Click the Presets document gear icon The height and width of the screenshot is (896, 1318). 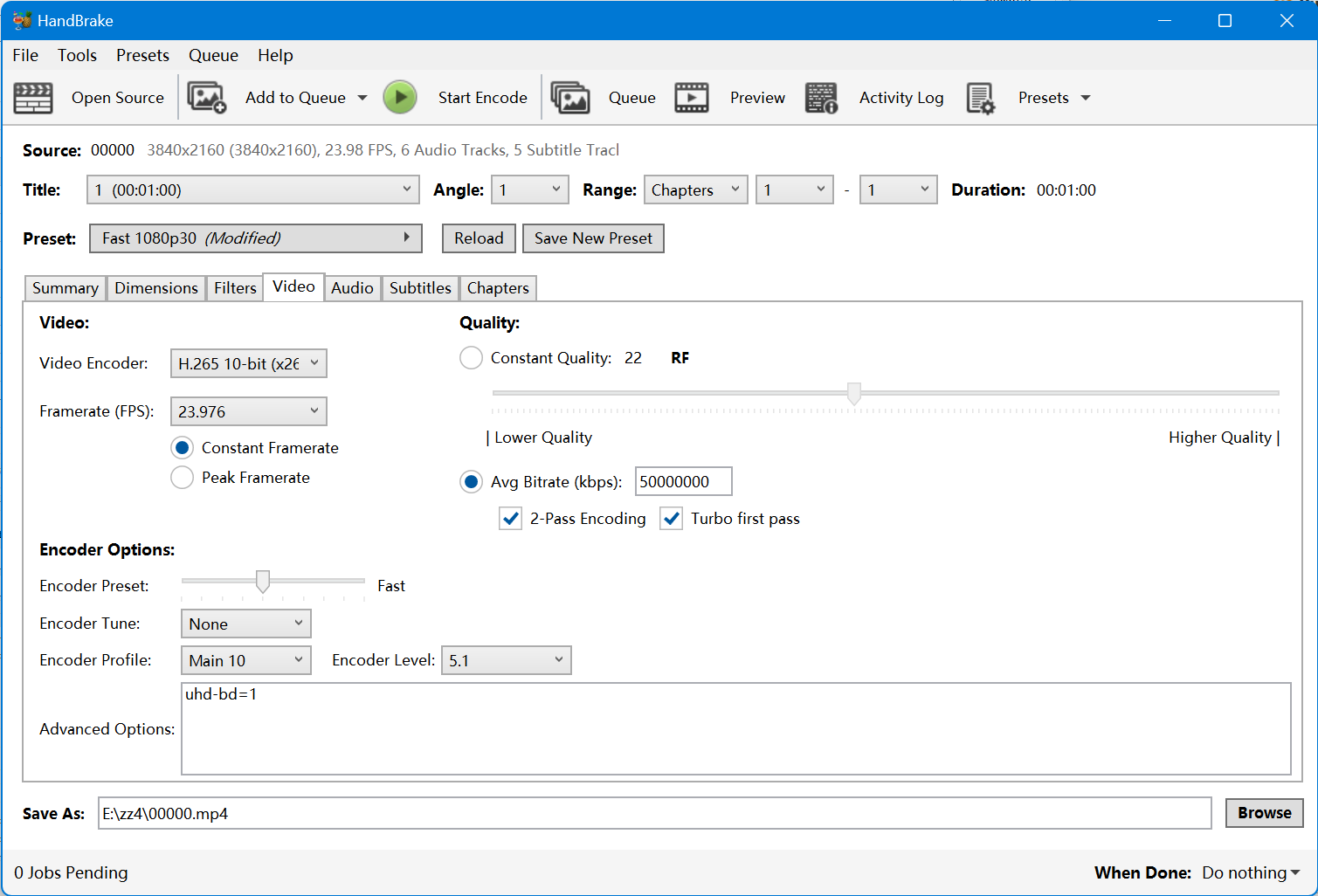coord(981,98)
